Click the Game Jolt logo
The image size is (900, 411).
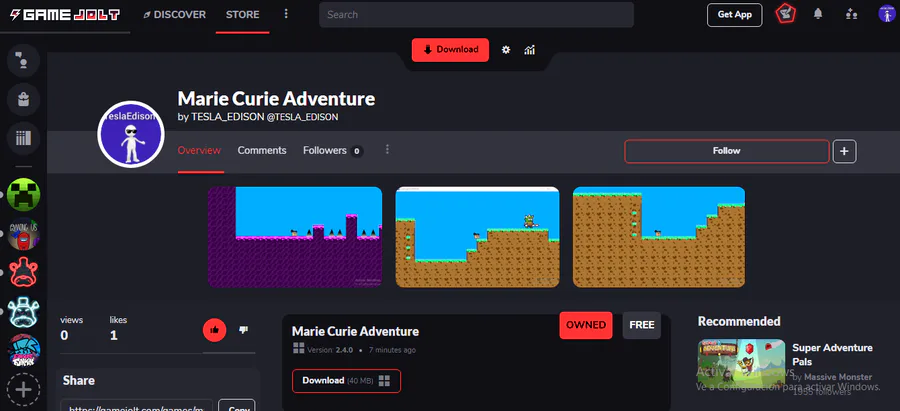(x=64, y=15)
